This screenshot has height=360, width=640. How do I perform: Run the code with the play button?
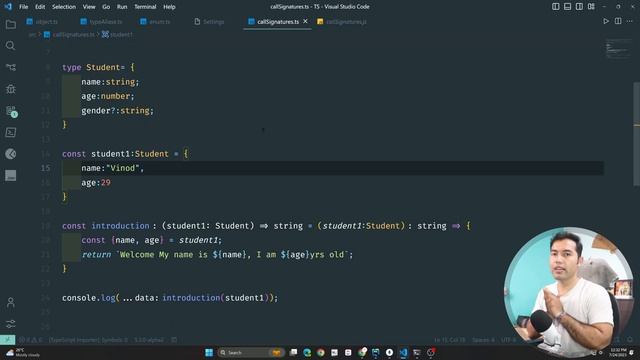pos(606,21)
